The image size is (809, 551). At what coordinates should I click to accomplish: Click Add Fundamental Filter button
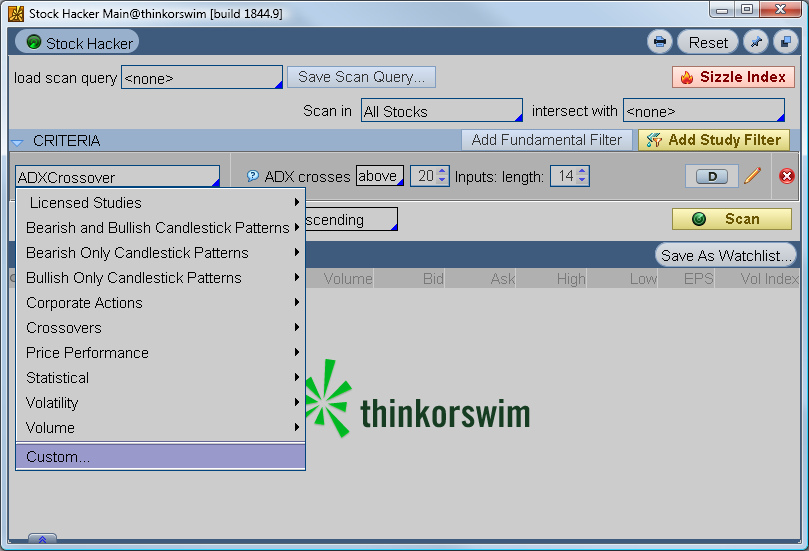546,140
